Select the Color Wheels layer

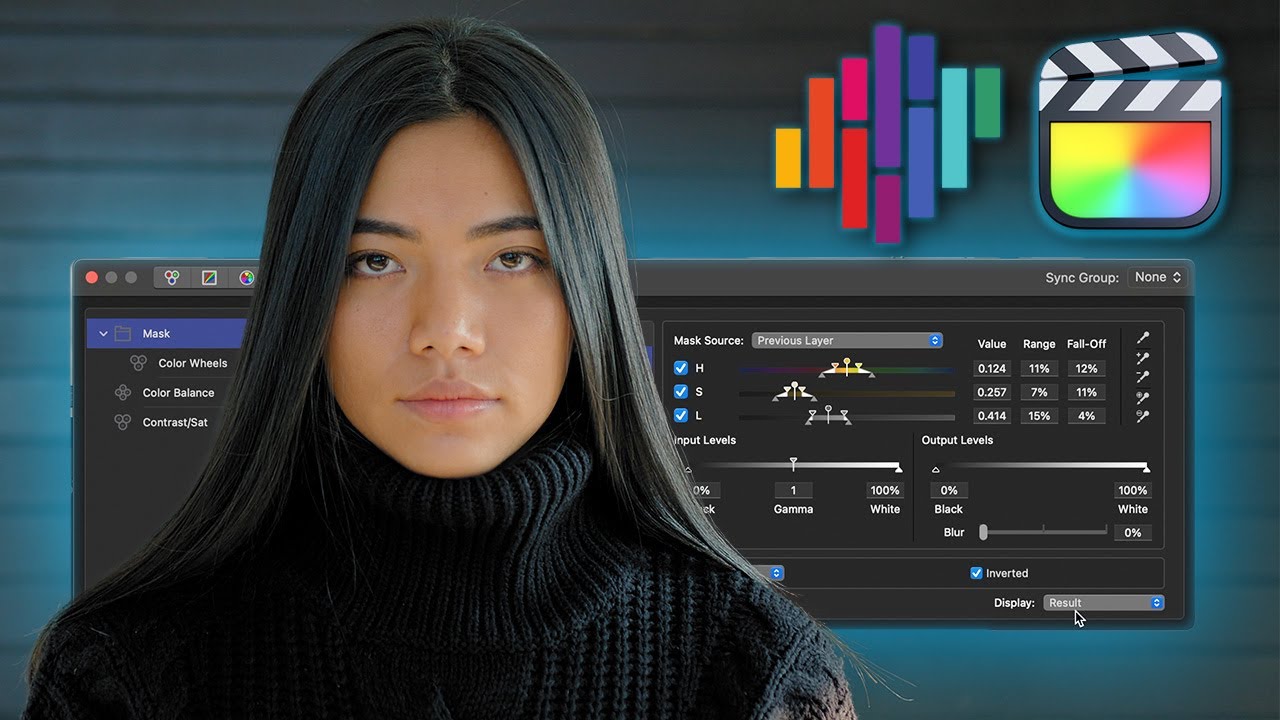193,363
